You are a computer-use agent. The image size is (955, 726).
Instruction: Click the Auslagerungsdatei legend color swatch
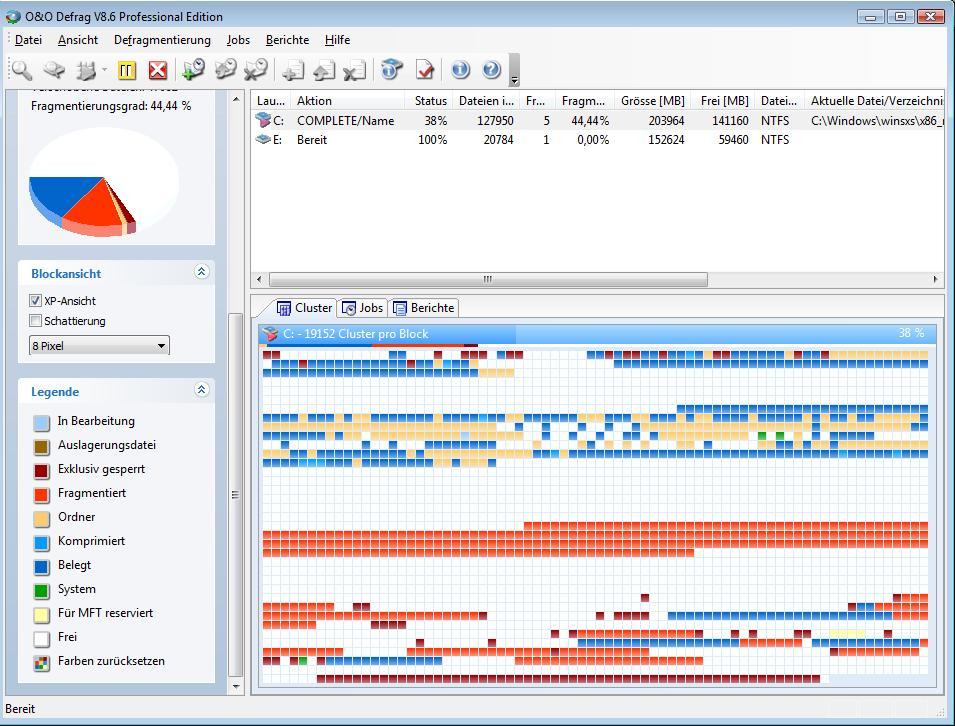(41, 446)
